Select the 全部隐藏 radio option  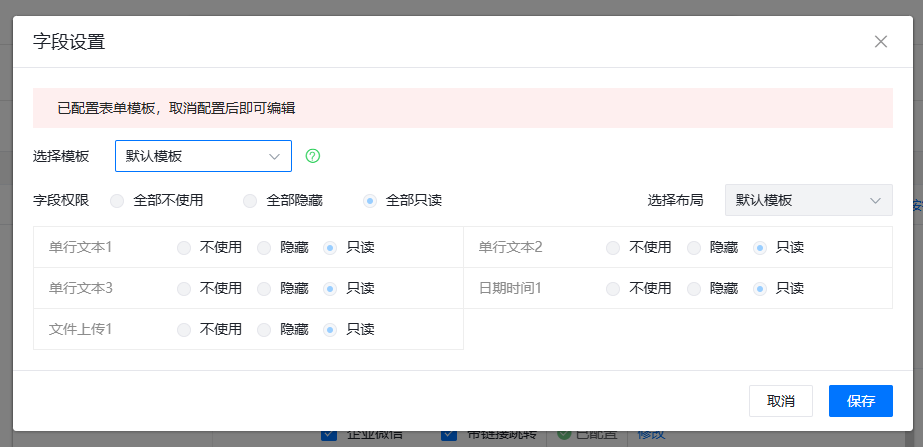click(251, 200)
